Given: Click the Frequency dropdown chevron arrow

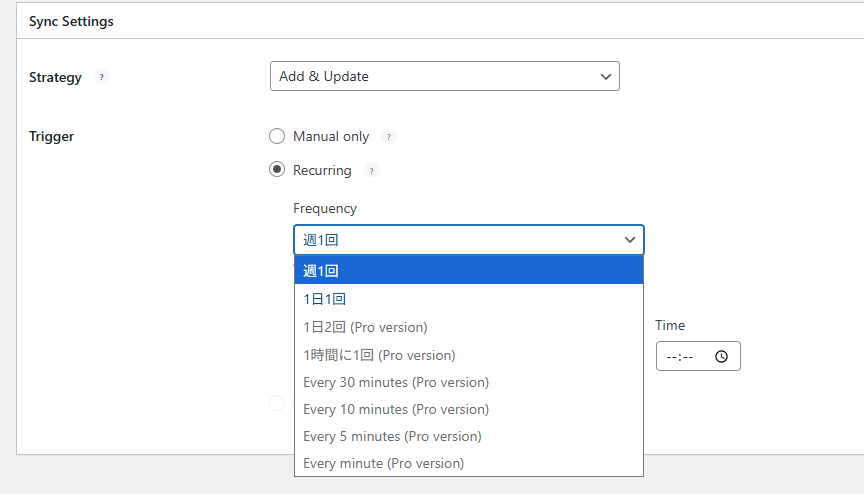Looking at the screenshot, I should [630, 240].
